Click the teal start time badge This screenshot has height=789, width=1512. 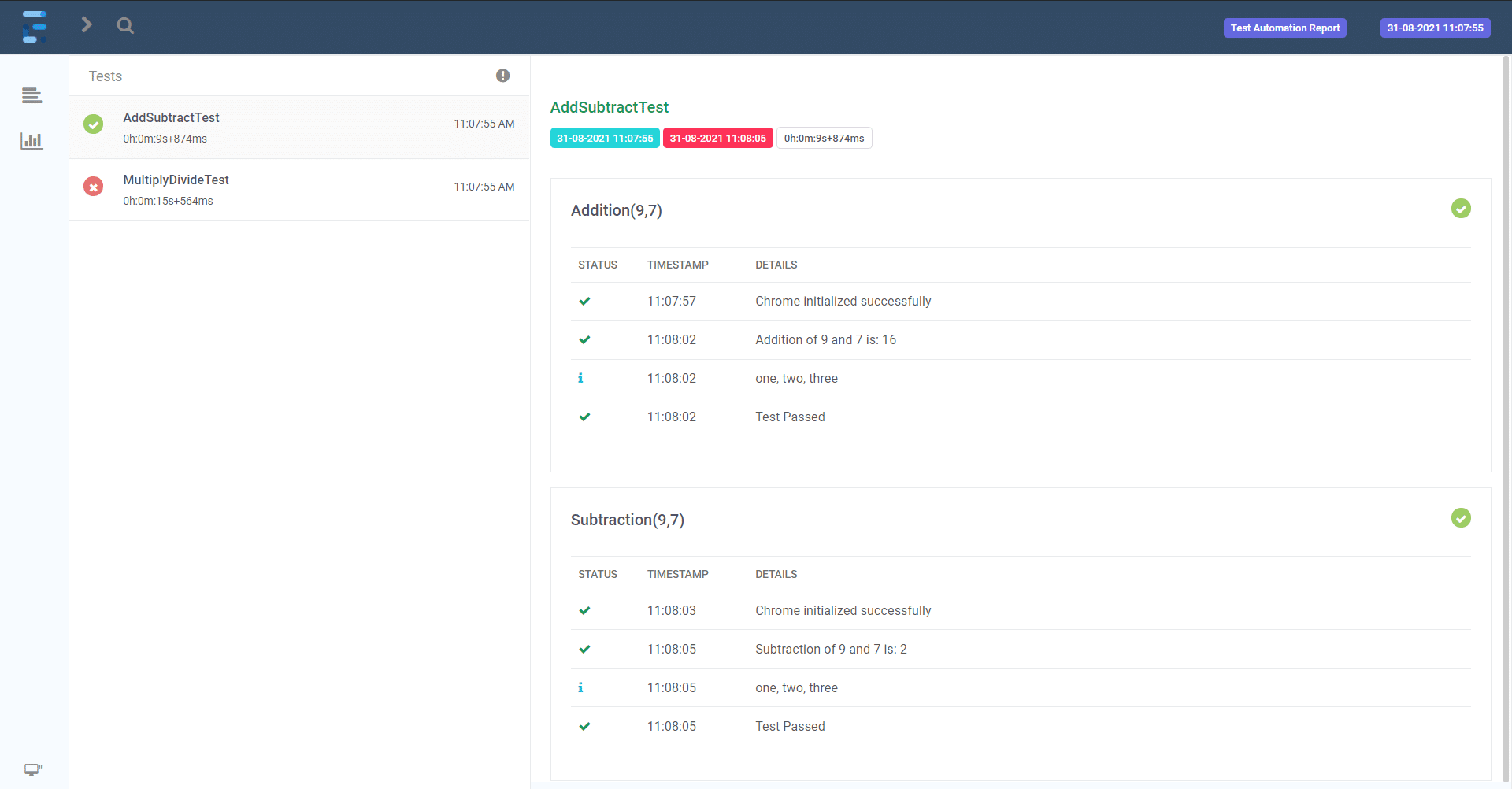(605, 138)
